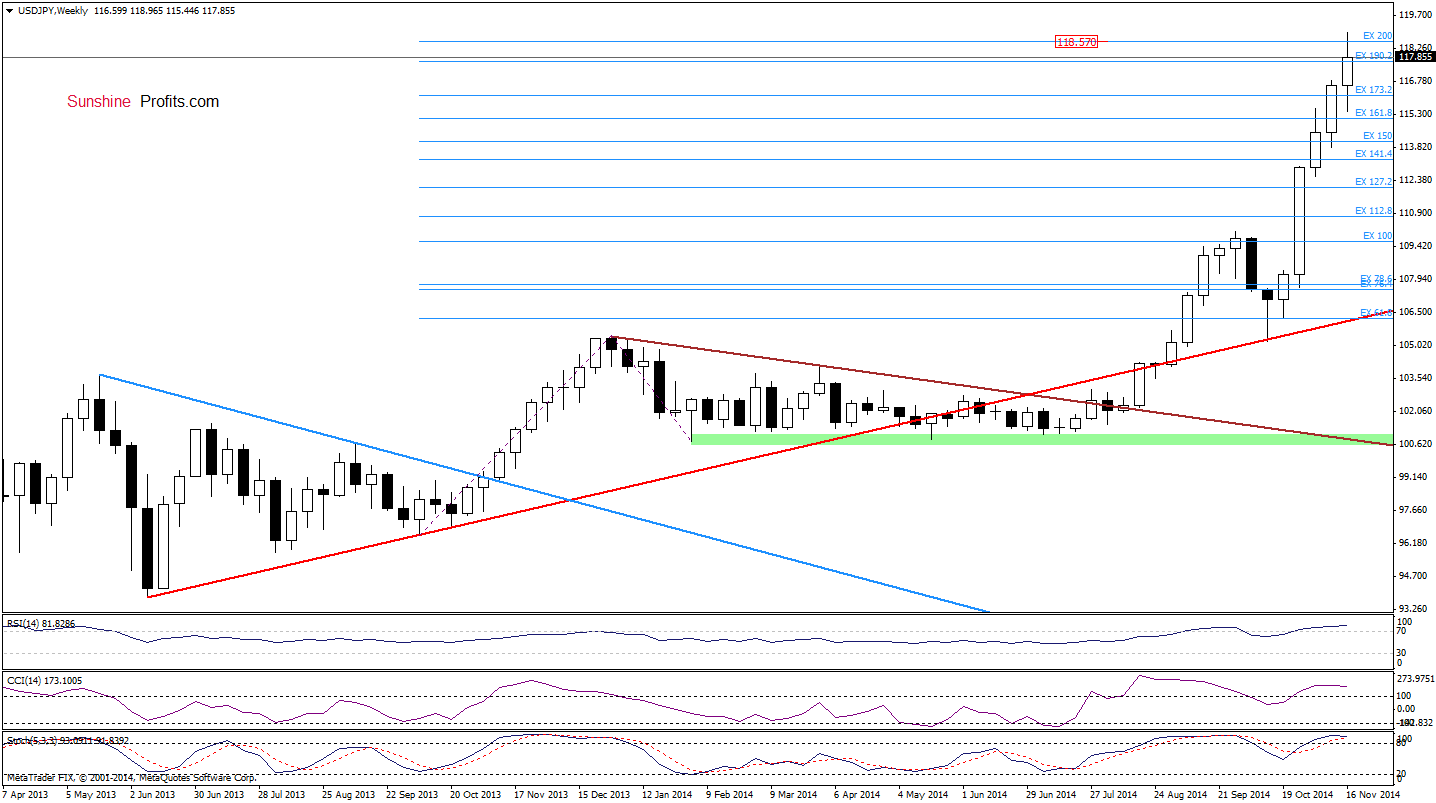1436x803 pixels.
Task: Click the Stoch(5,3,3) indicator label
Action: (x=68, y=740)
